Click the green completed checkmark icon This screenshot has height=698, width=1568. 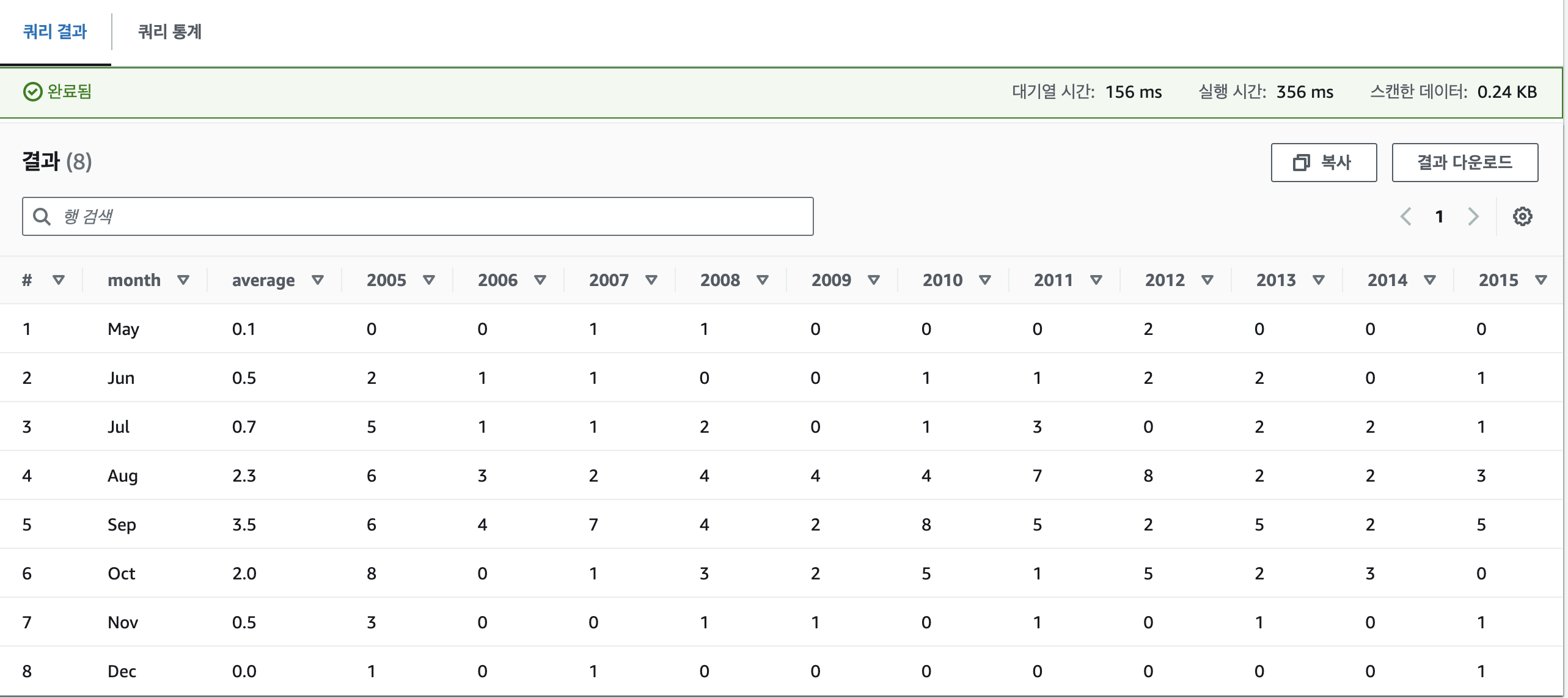32,92
